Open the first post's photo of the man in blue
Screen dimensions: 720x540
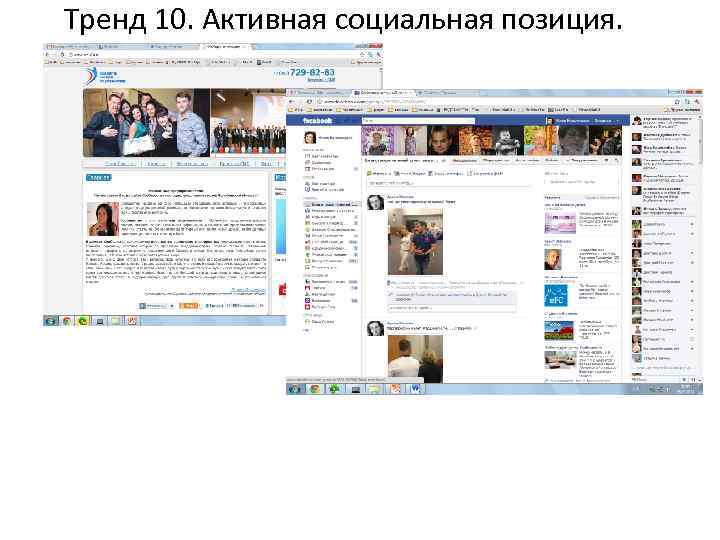(x=415, y=242)
